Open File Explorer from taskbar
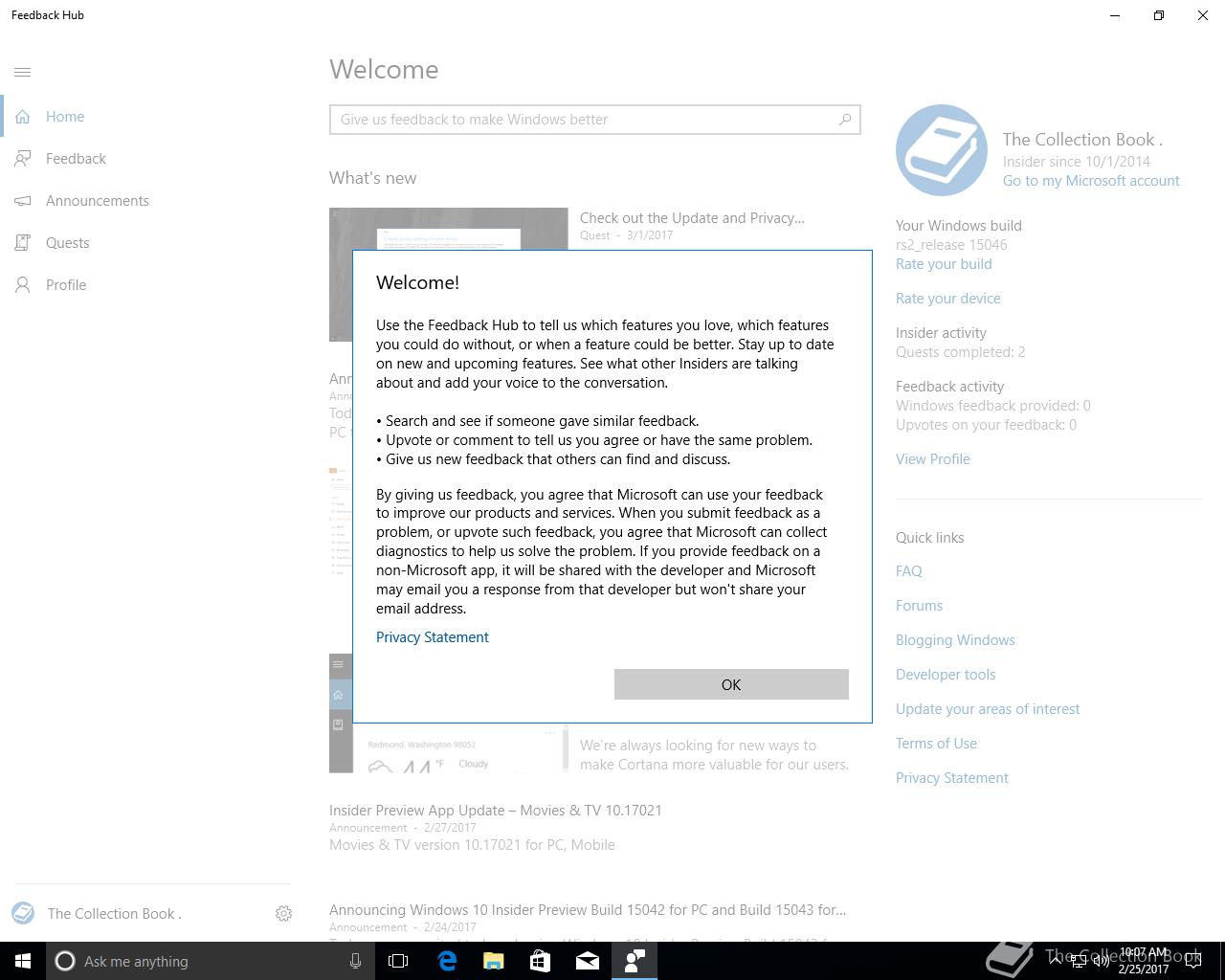This screenshot has width=1225, height=980. (494, 961)
